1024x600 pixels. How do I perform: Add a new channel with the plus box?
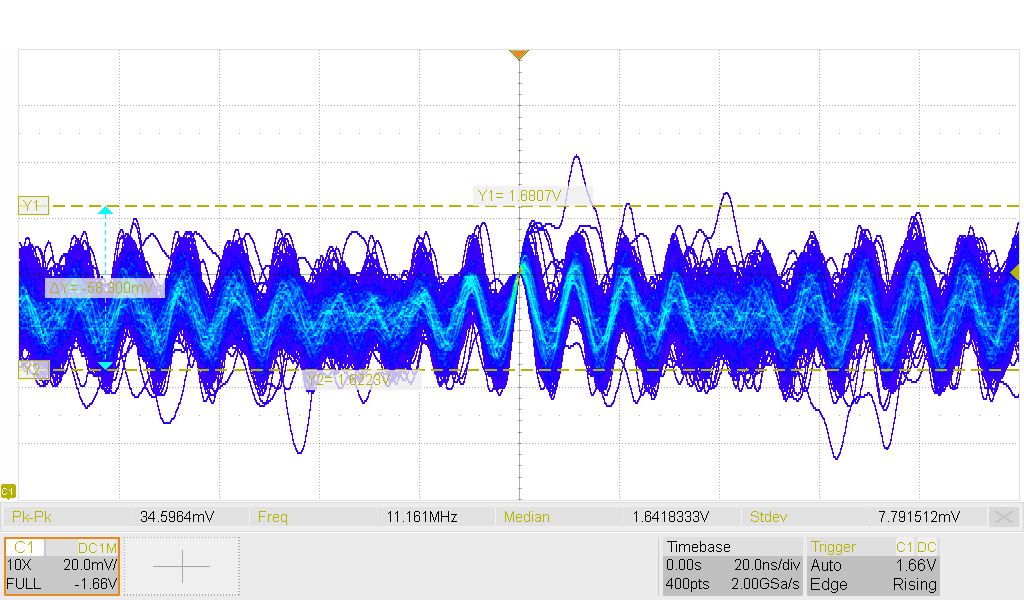(x=182, y=566)
